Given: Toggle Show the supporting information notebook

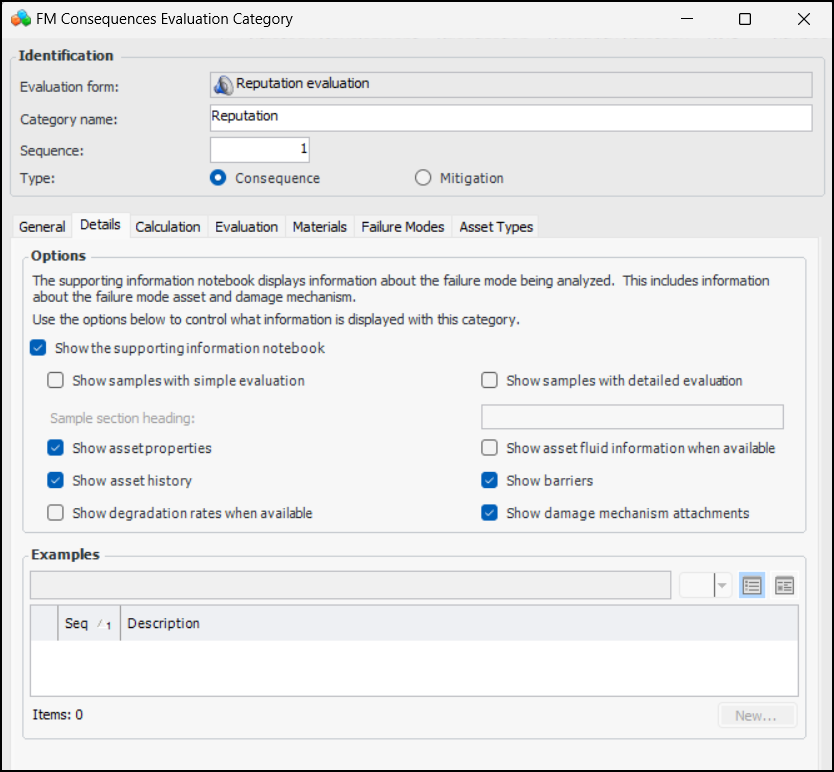Looking at the screenshot, I should click(38, 348).
